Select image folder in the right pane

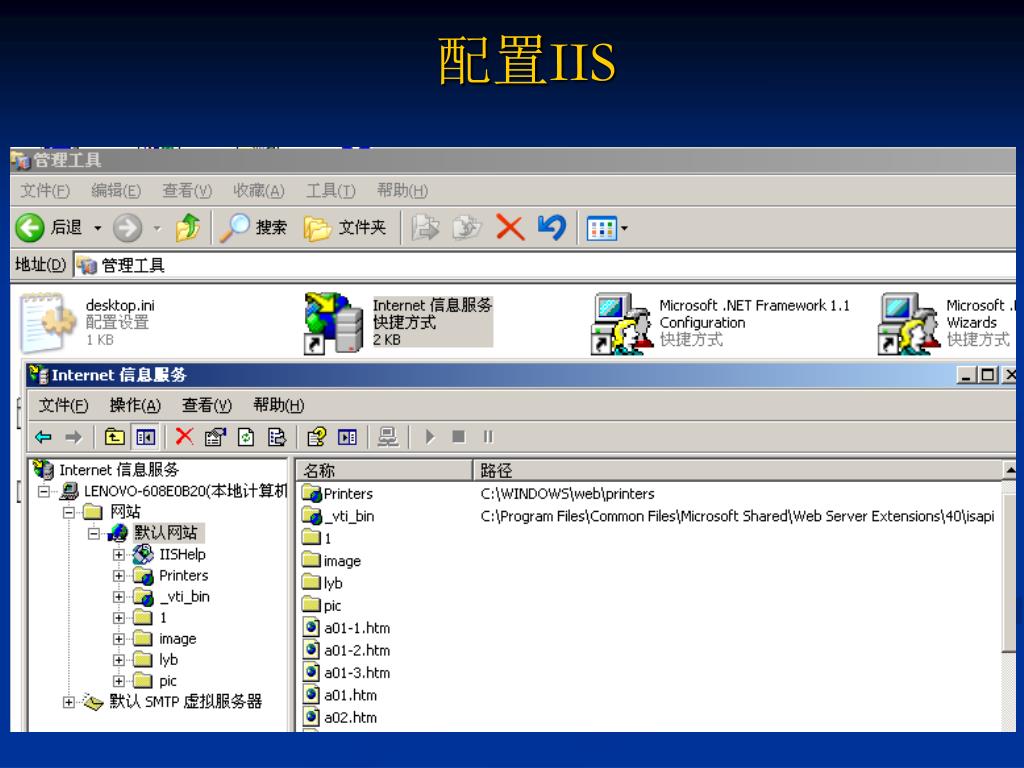click(342, 561)
